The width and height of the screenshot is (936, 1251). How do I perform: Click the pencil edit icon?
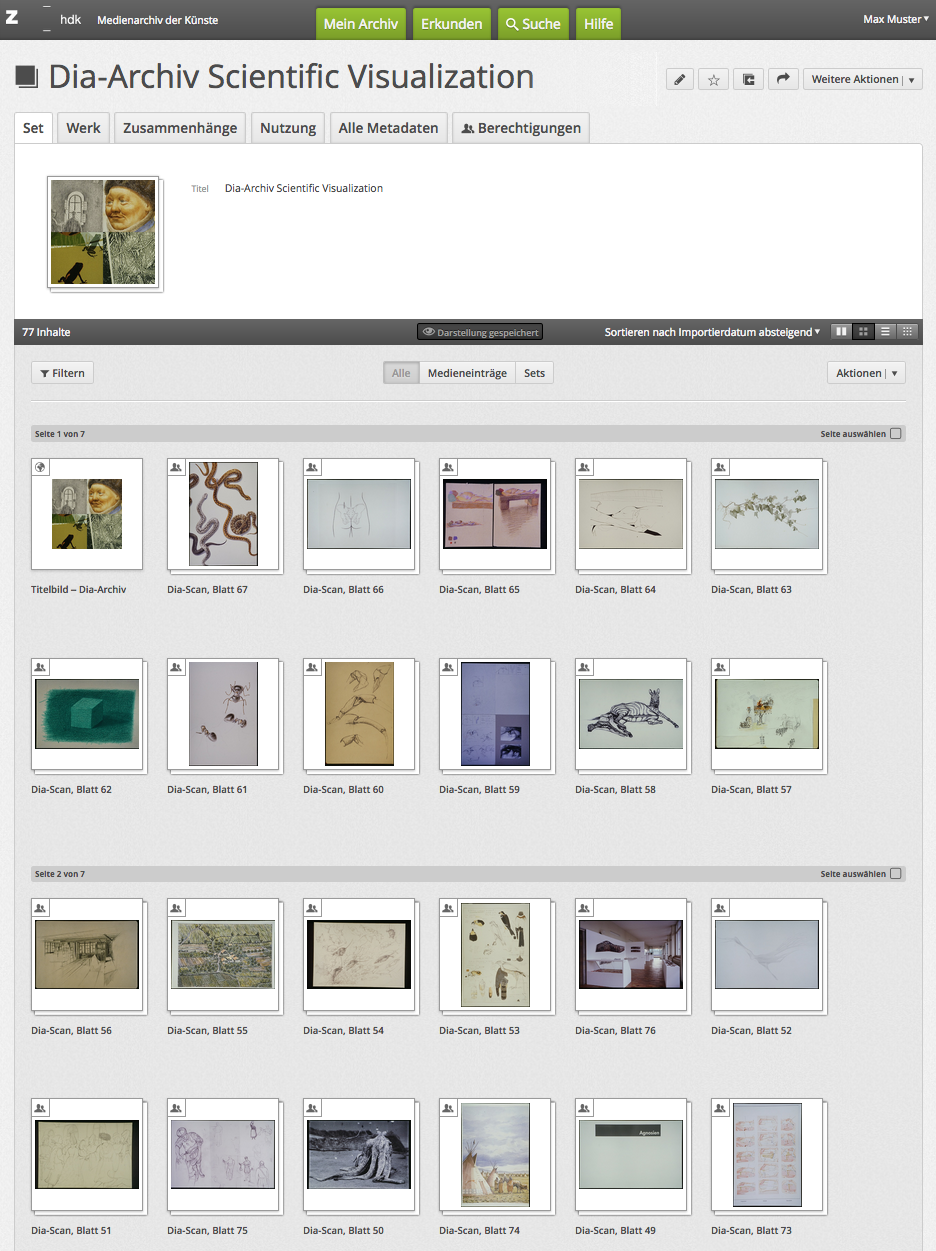(680, 80)
